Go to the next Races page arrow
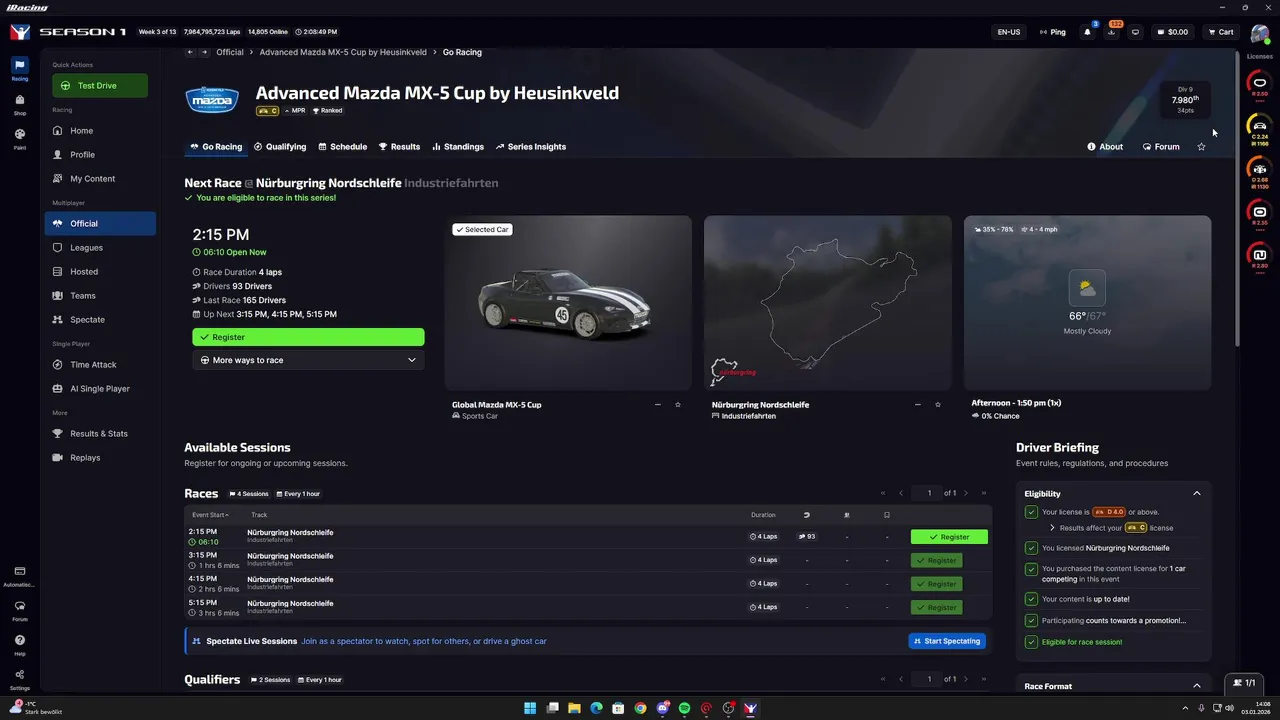Image resolution: width=1280 pixels, height=720 pixels. pos(966,493)
